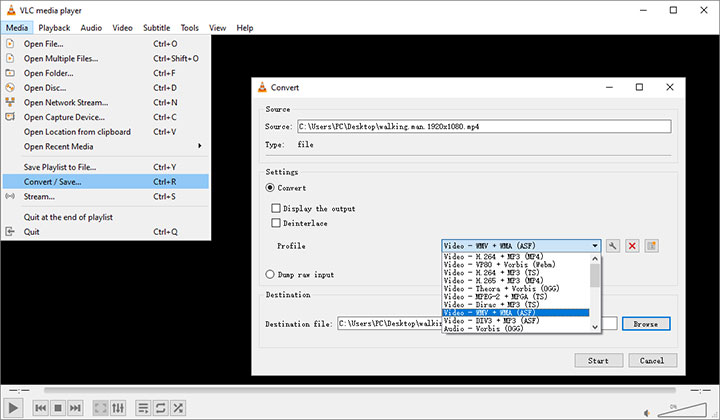Toggle loop mode icon
The width and height of the screenshot is (720, 420).
pyautogui.click(x=160, y=408)
